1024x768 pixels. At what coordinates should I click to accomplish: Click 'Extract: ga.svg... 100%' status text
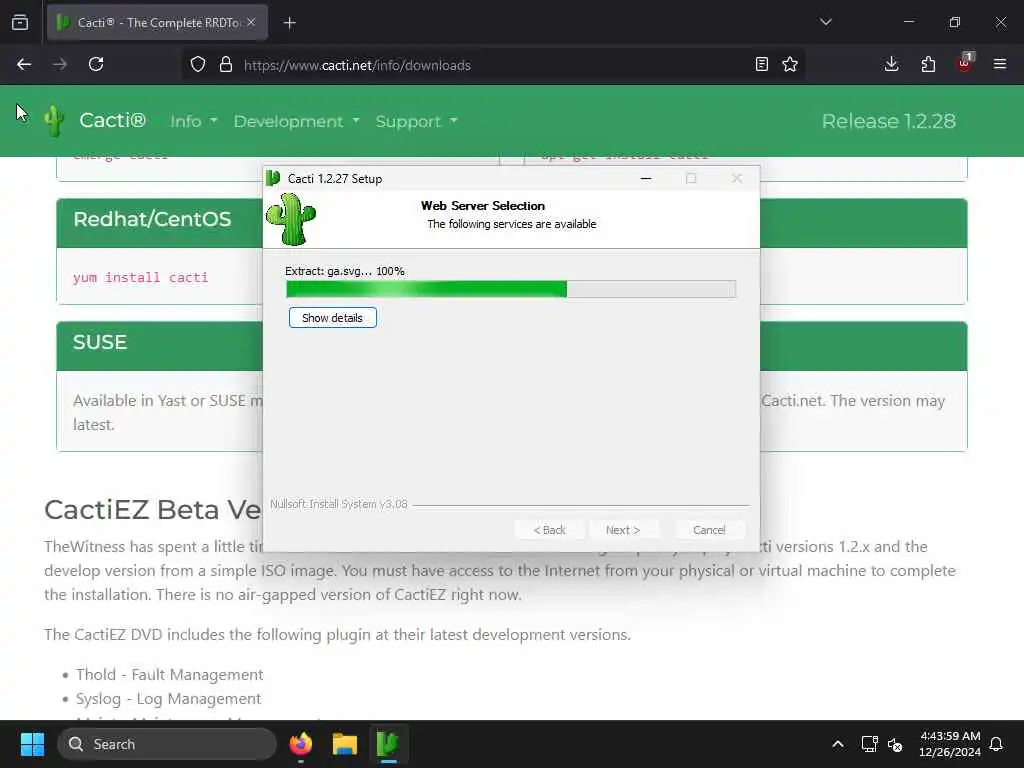point(345,271)
